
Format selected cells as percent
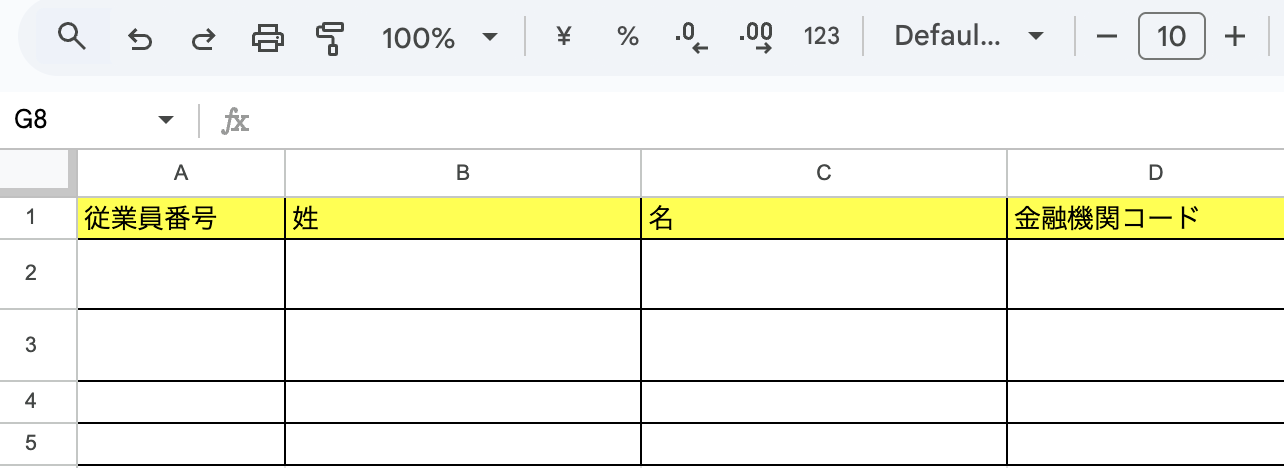627,37
